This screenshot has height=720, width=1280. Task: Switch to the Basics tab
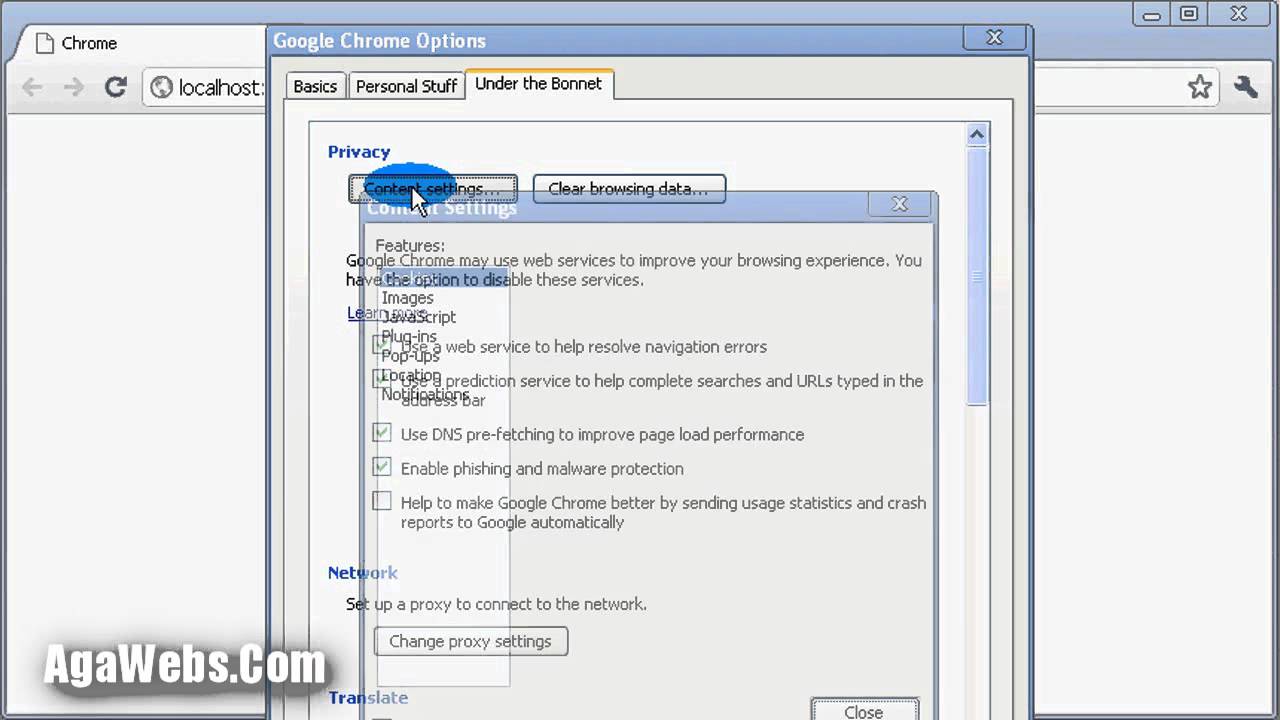point(315,86)
